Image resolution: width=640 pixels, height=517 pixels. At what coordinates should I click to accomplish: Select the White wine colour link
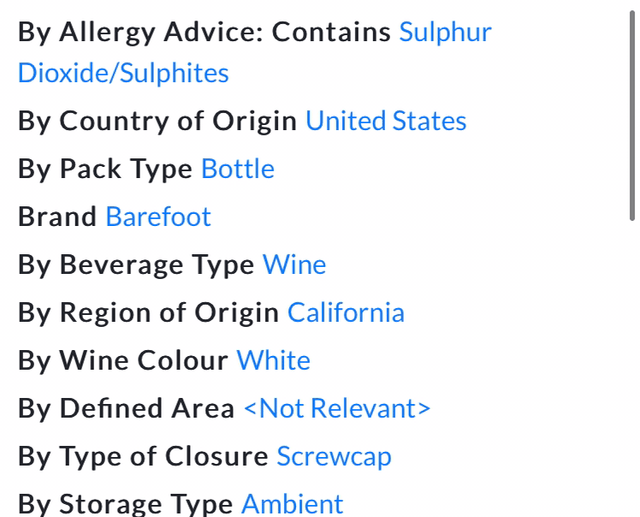pyautogui.click(x=273, y=361)
